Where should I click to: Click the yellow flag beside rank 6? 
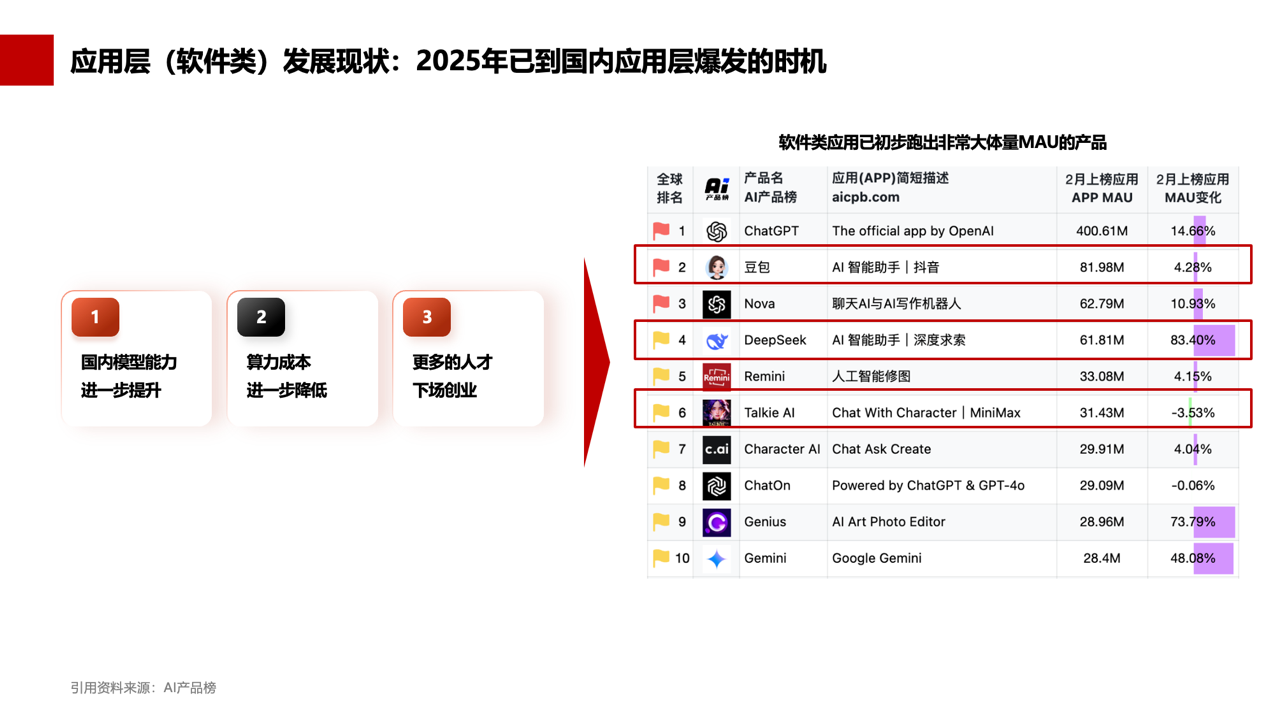pyautogui.click(x=661, y=413)
